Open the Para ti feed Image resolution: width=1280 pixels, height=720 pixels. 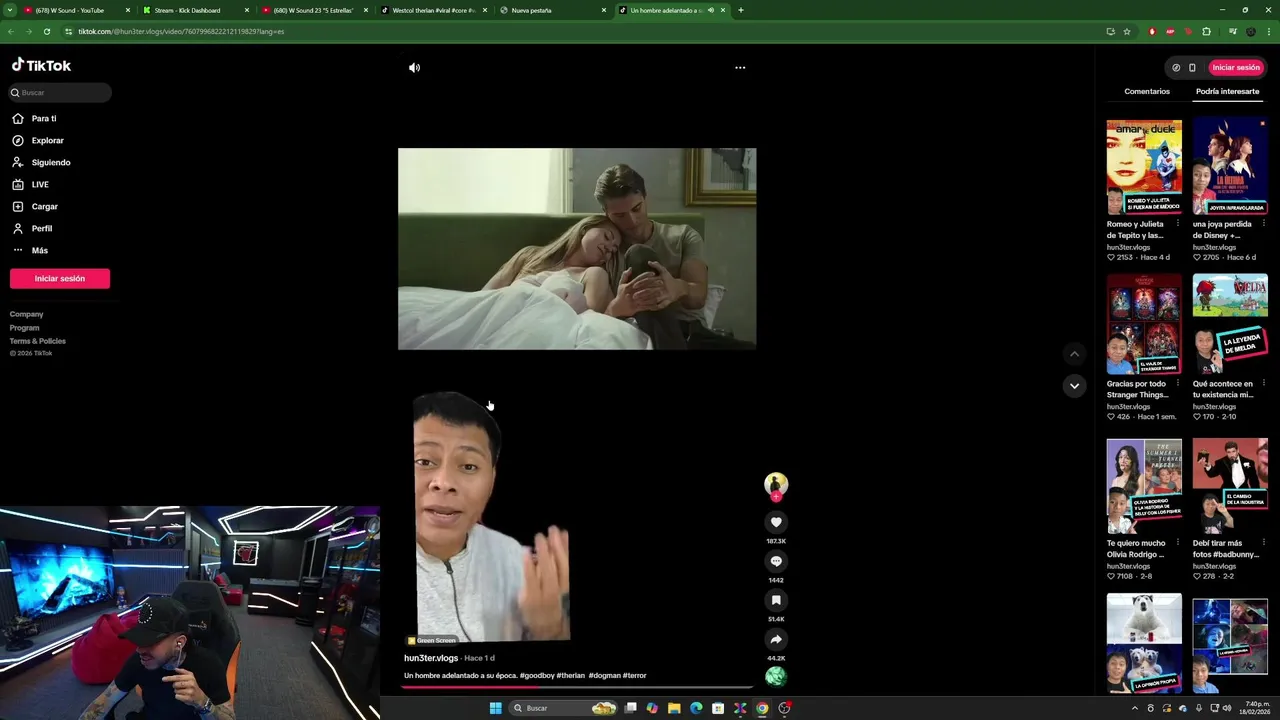click(x=44, y=119)
